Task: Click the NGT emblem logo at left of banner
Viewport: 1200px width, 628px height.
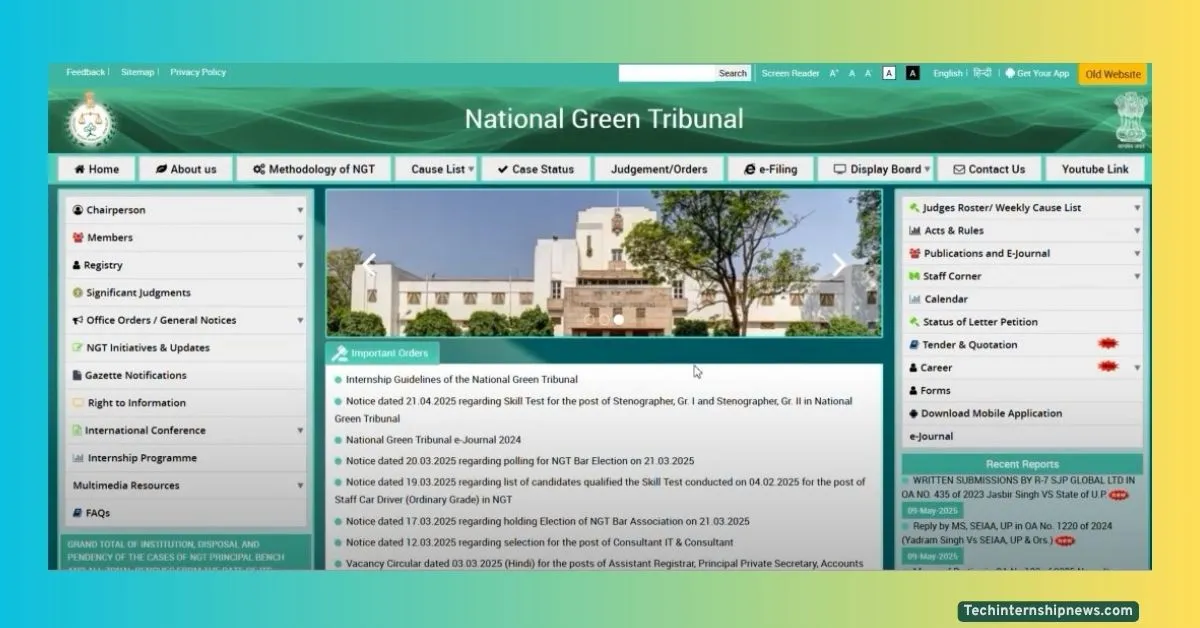Action: 91,121
